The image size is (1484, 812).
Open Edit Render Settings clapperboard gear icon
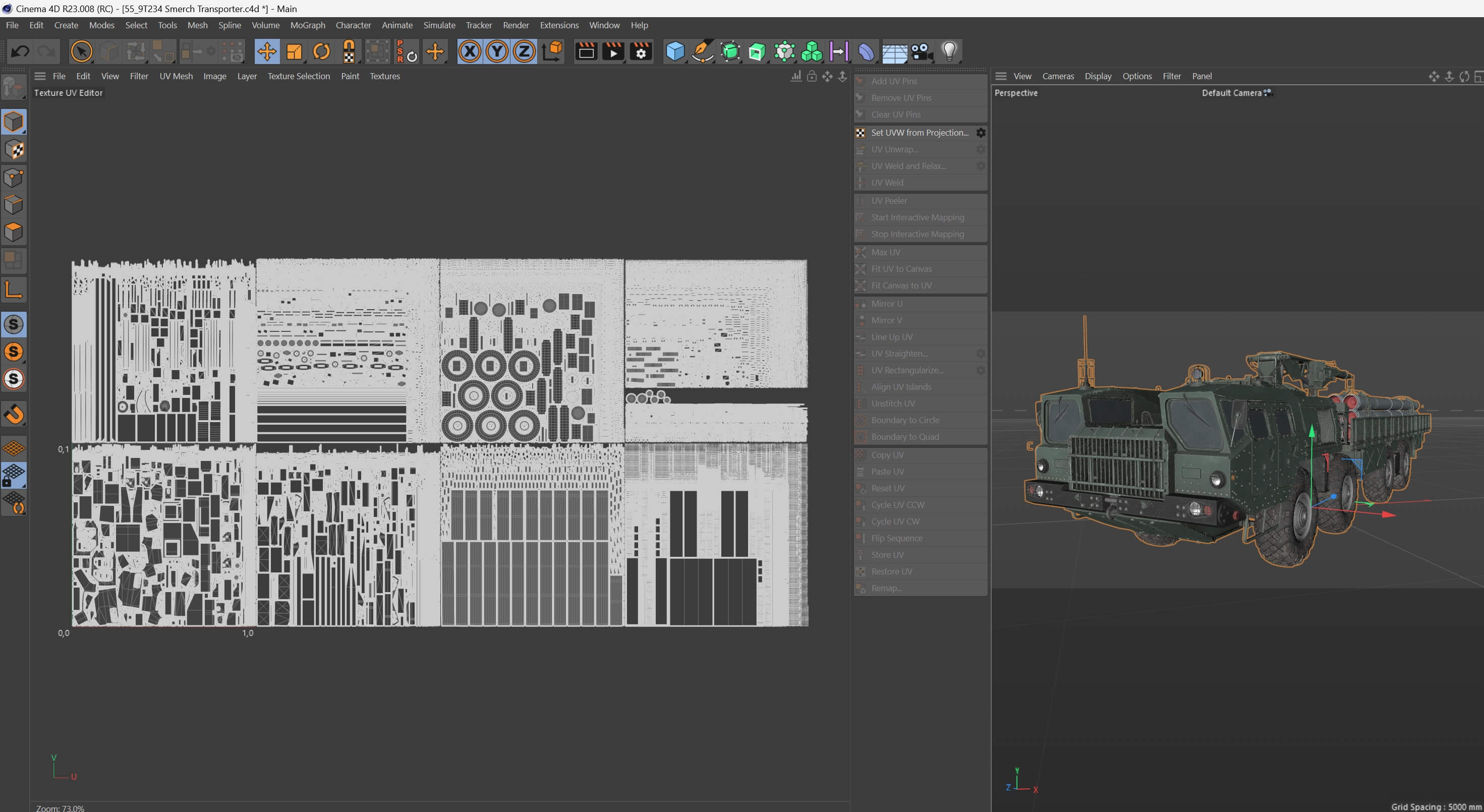tap(641, 52)
